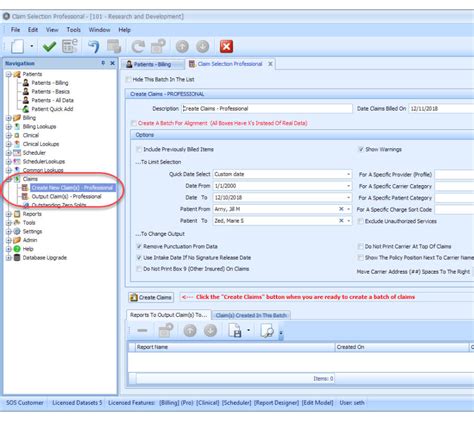Screen dimensions: 474x421
Task: Toggle Show Warnings checkbox
Action: (x=361, y=149)
